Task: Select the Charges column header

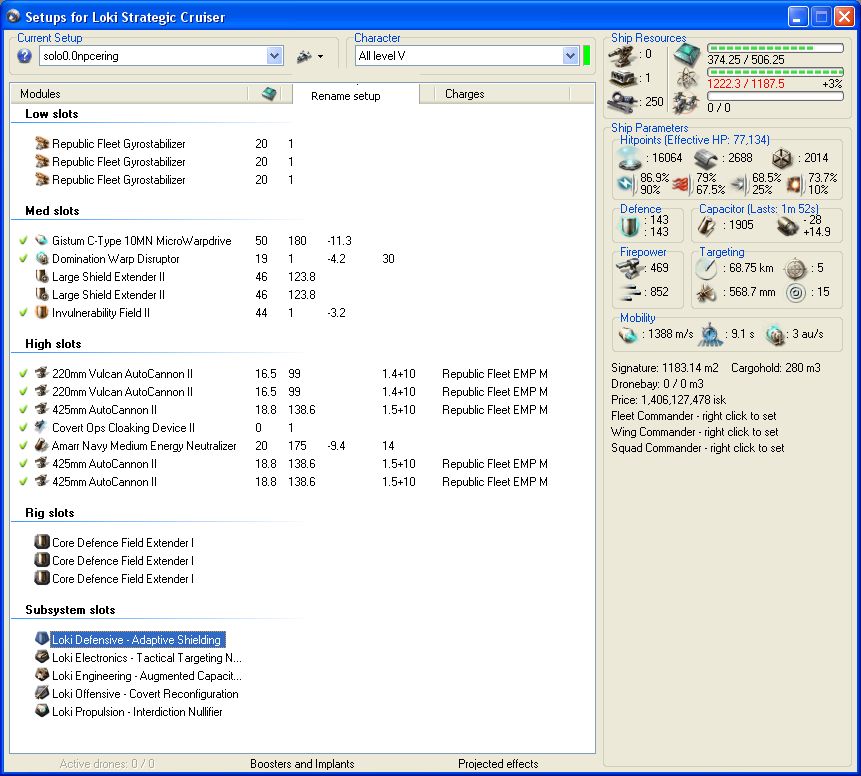Action: click(x=465, y=94)
